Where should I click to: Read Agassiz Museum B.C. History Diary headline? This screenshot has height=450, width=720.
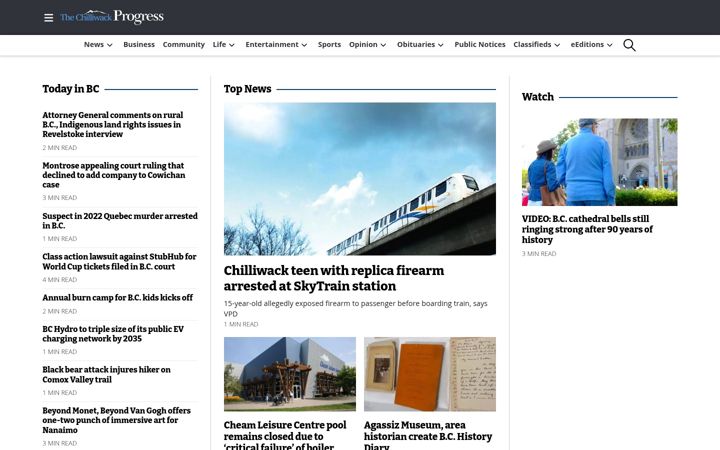point(428,435)
